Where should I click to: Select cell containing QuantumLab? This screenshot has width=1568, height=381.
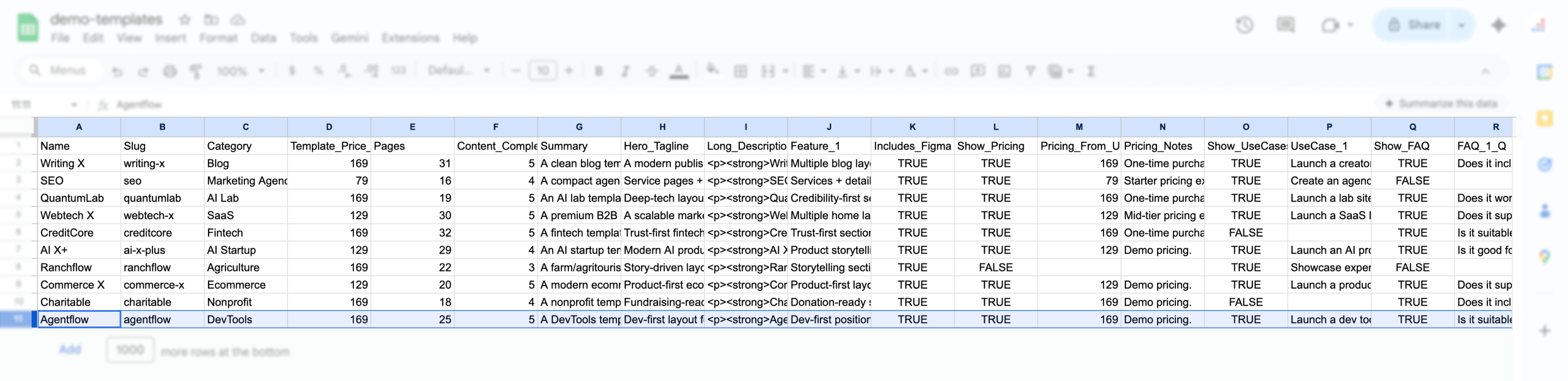79,198
